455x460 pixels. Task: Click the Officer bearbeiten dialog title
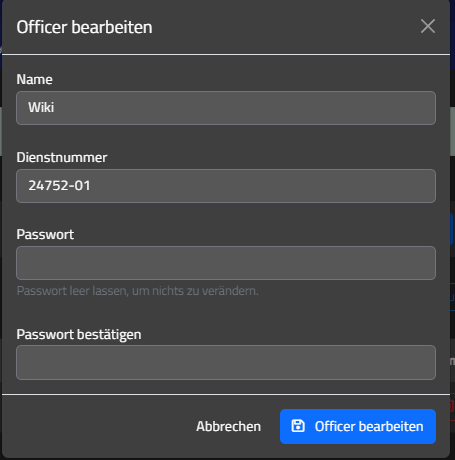tap(84, 27)
